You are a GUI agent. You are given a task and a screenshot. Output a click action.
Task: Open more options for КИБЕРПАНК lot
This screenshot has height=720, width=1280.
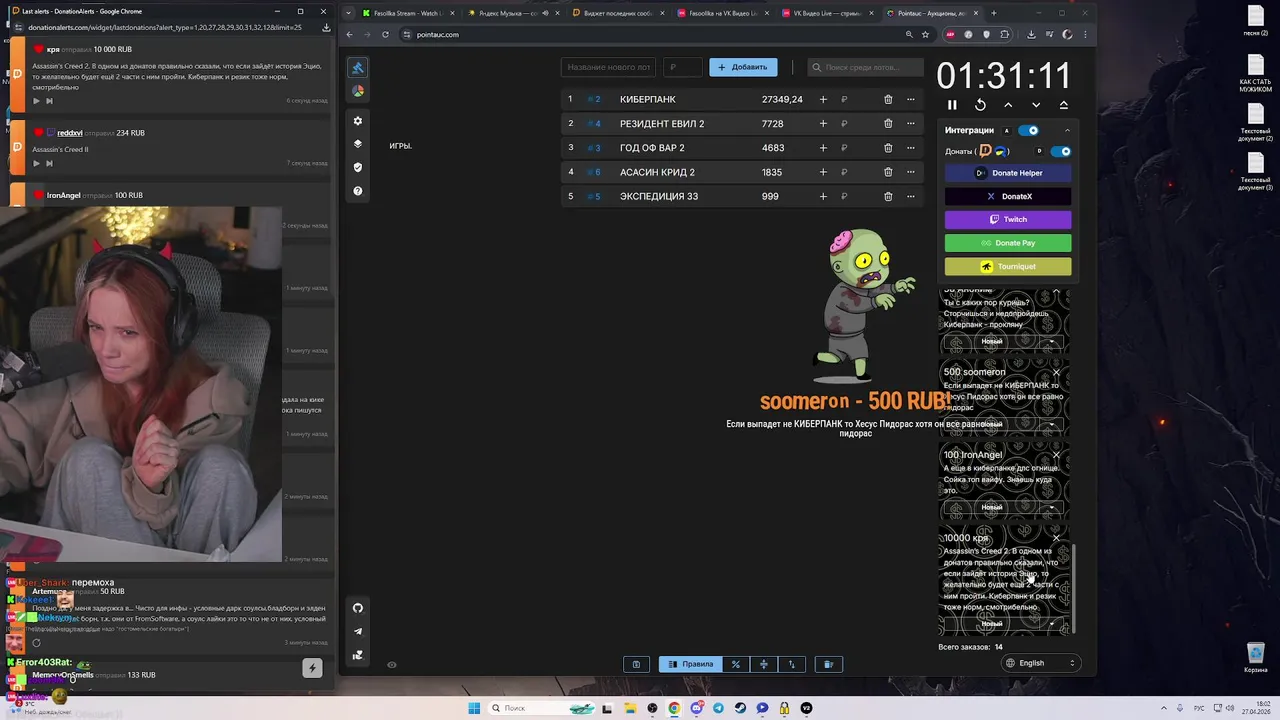coord(910,99)
